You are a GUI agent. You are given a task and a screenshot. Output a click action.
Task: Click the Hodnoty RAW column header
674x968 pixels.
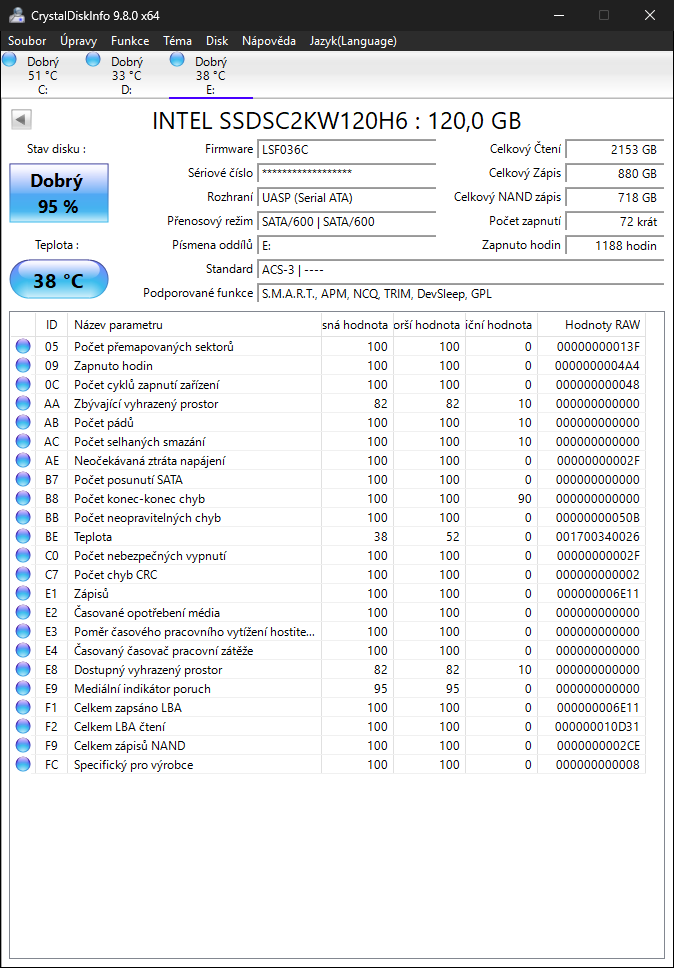(x=591, y=325)
